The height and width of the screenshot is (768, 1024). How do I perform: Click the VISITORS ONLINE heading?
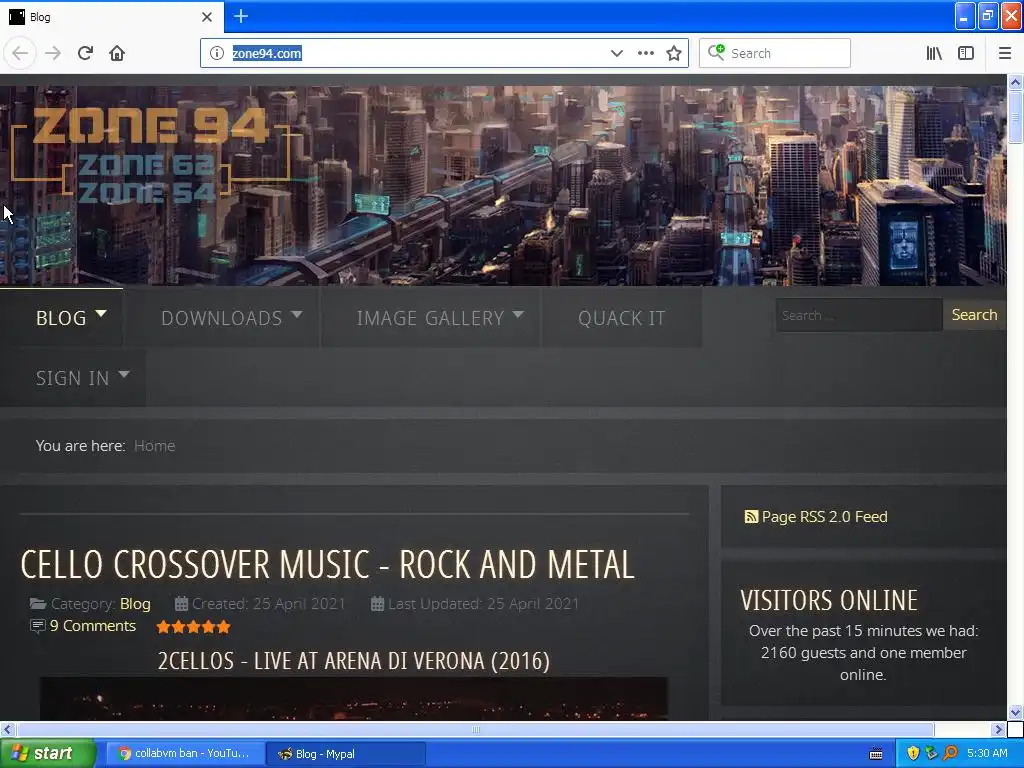(829, 600)
